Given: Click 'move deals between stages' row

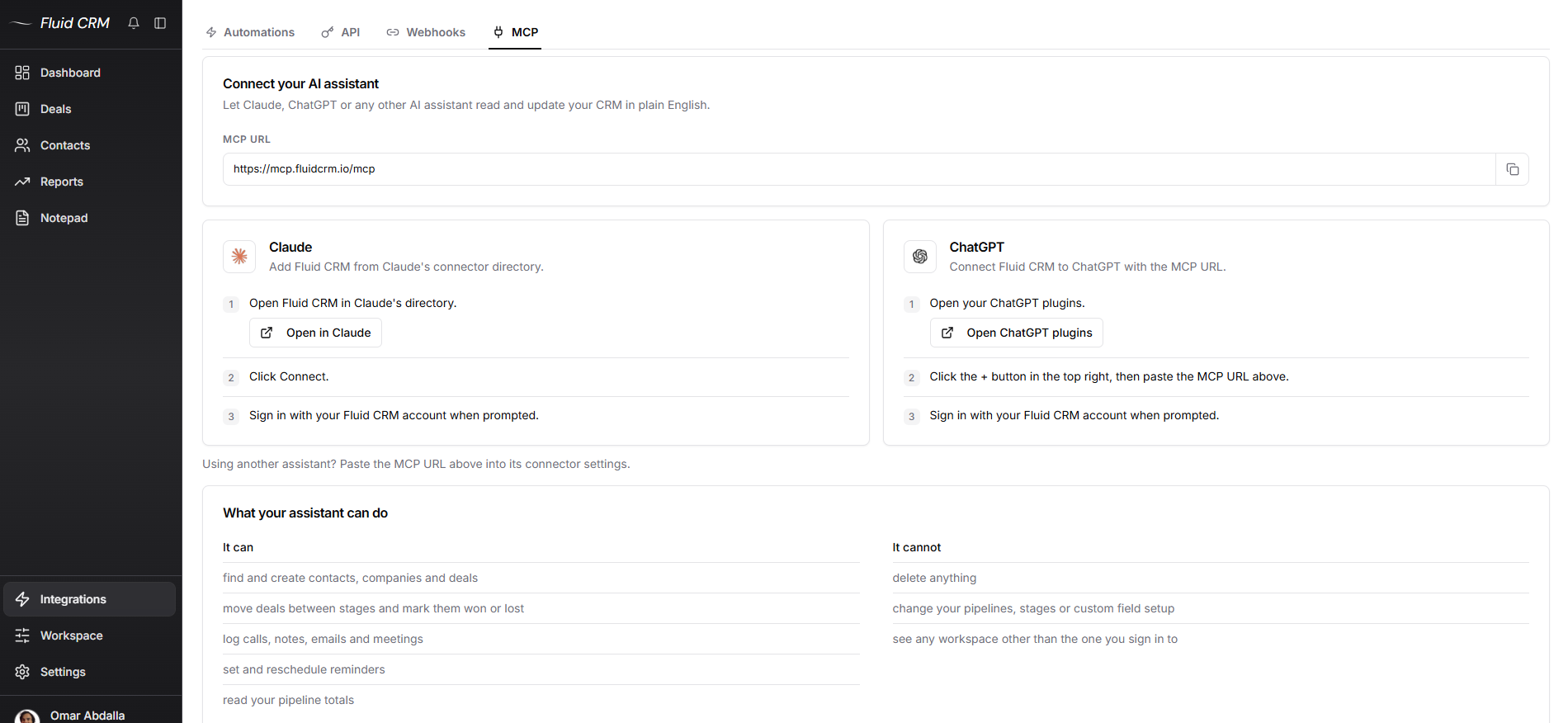Looking at the screenshot, I should coord(541,608).
